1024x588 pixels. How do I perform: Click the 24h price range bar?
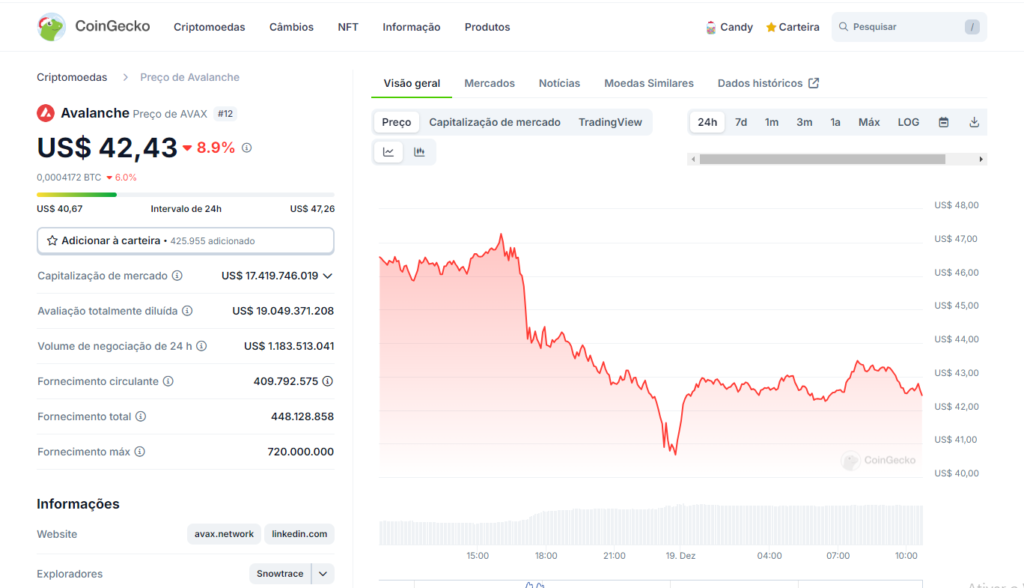click(185, 195)
